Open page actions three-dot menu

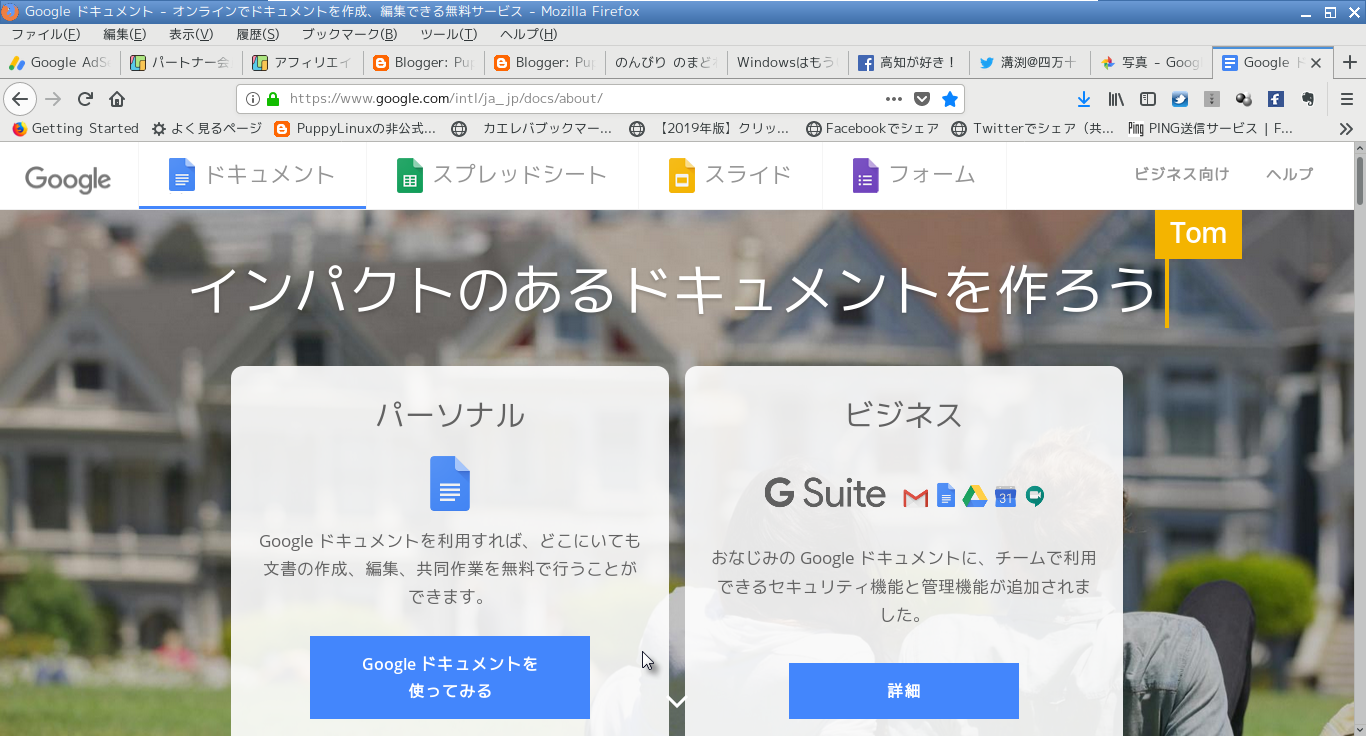(x=894, y=99)
